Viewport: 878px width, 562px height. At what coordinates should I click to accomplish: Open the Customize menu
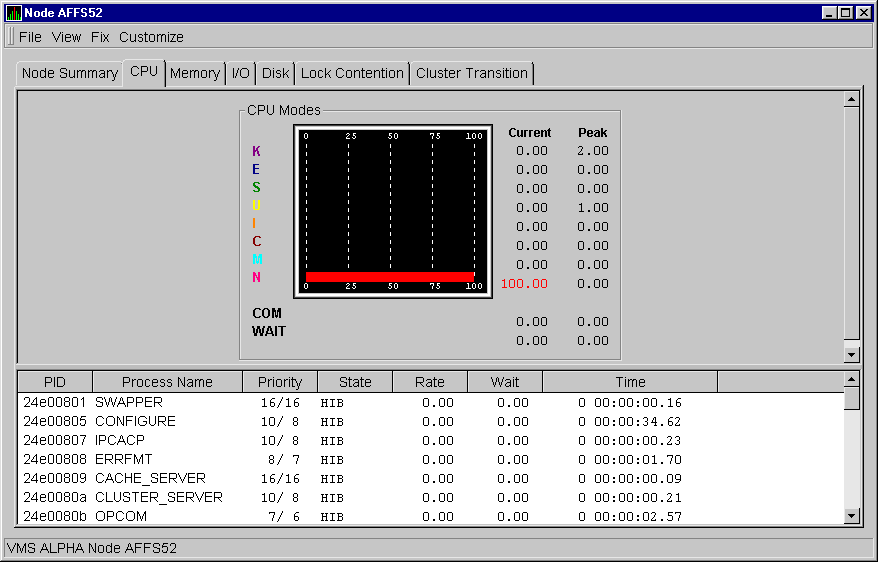tap(151, 37)
